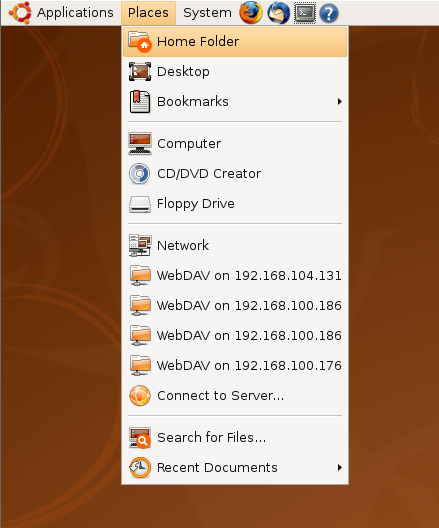Close the Places menu via its header
439x528 pixels.
[148, 13]
